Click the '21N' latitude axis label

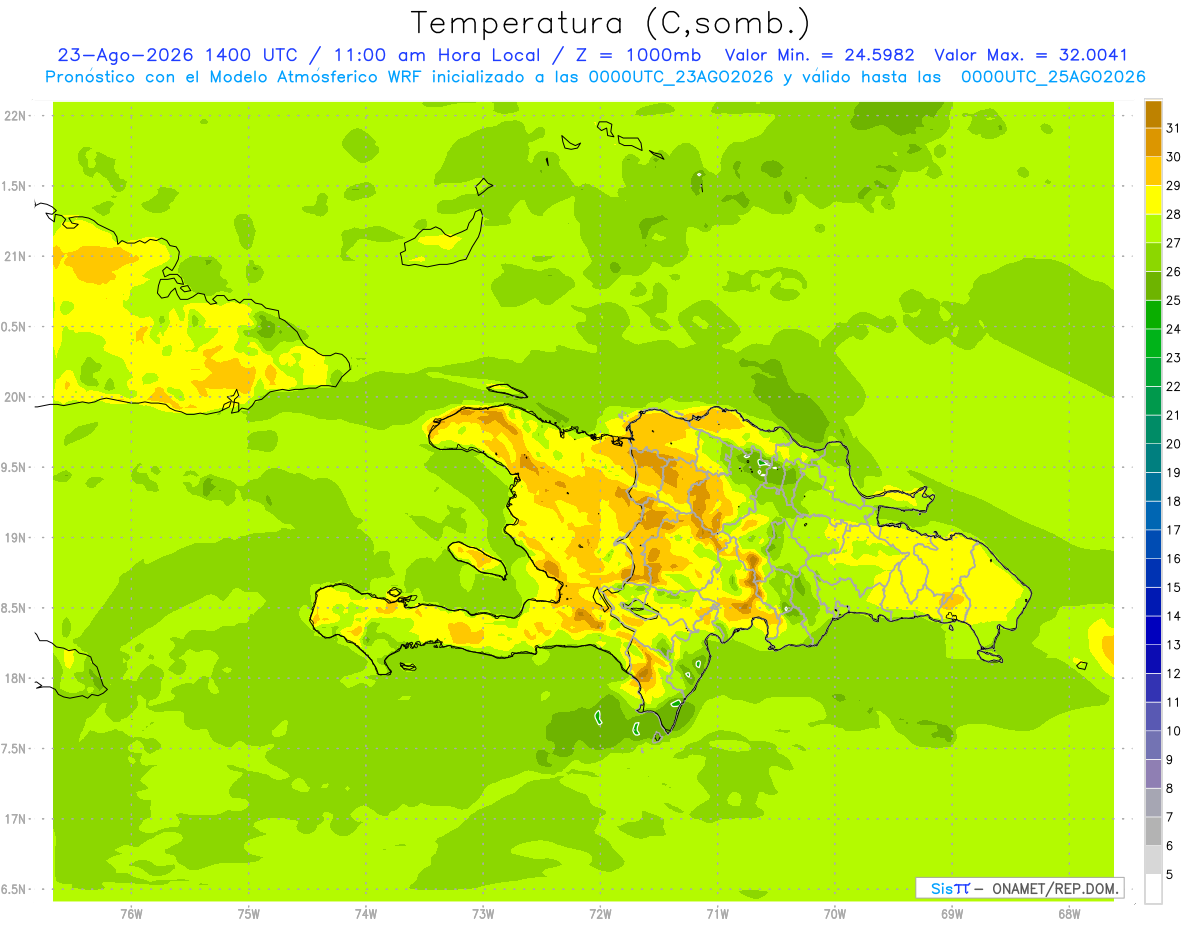coord(14,256)
